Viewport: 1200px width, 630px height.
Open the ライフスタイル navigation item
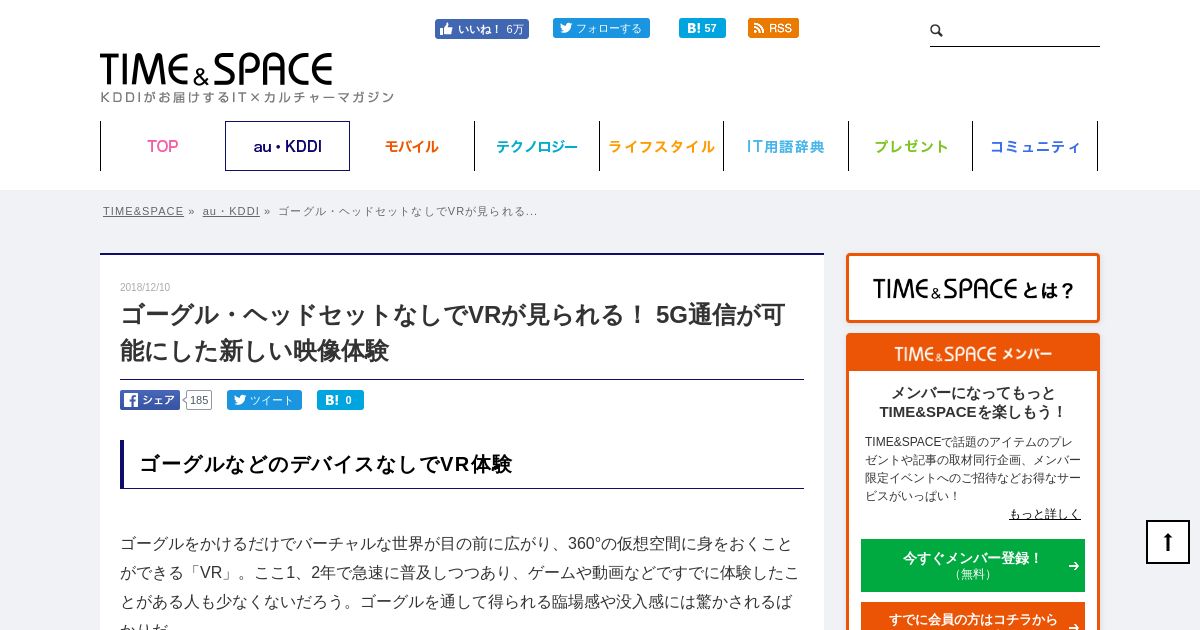pyautogui.click(x=661, y=146)
